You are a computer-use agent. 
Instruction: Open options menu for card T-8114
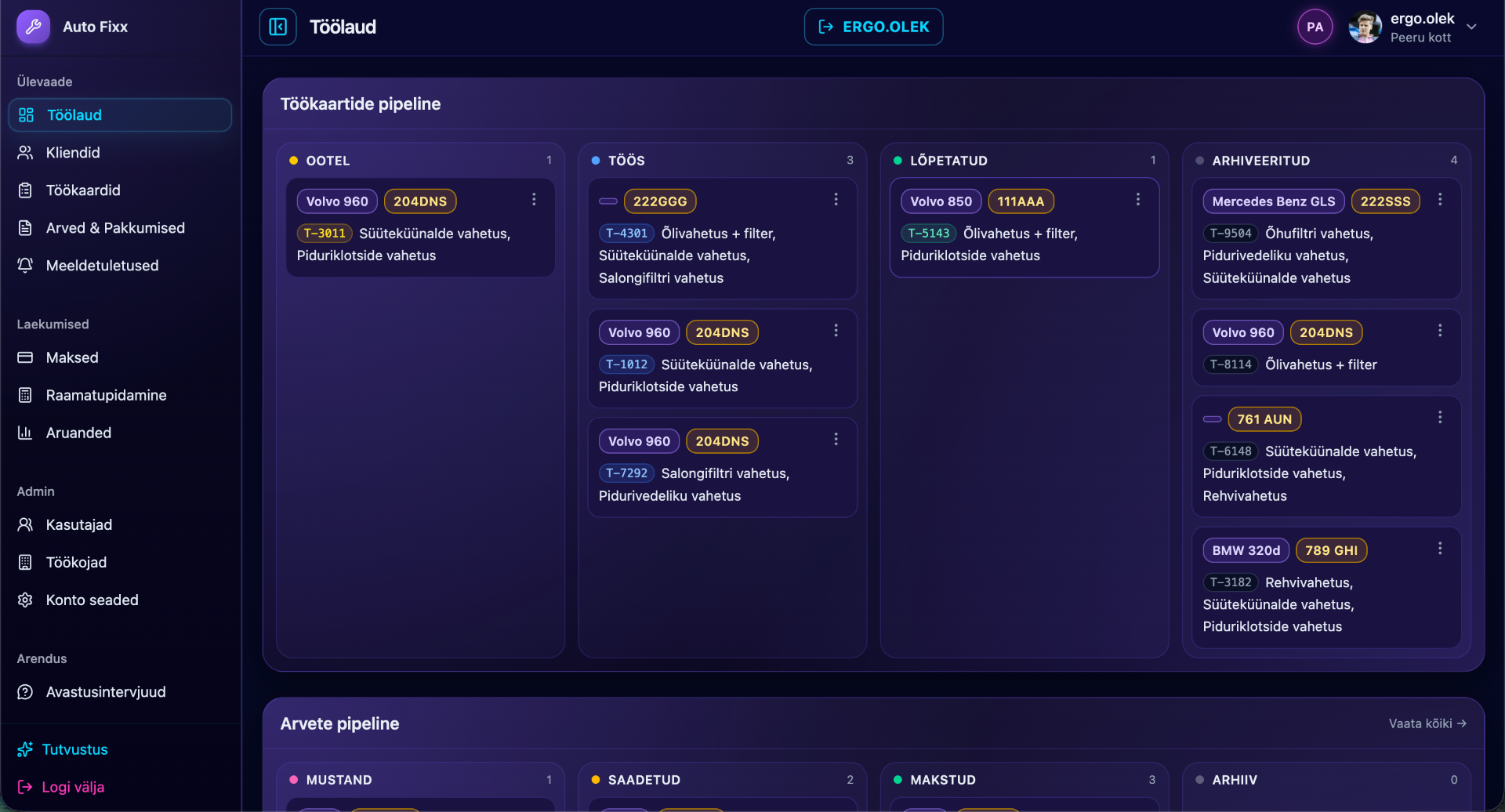1439,331
